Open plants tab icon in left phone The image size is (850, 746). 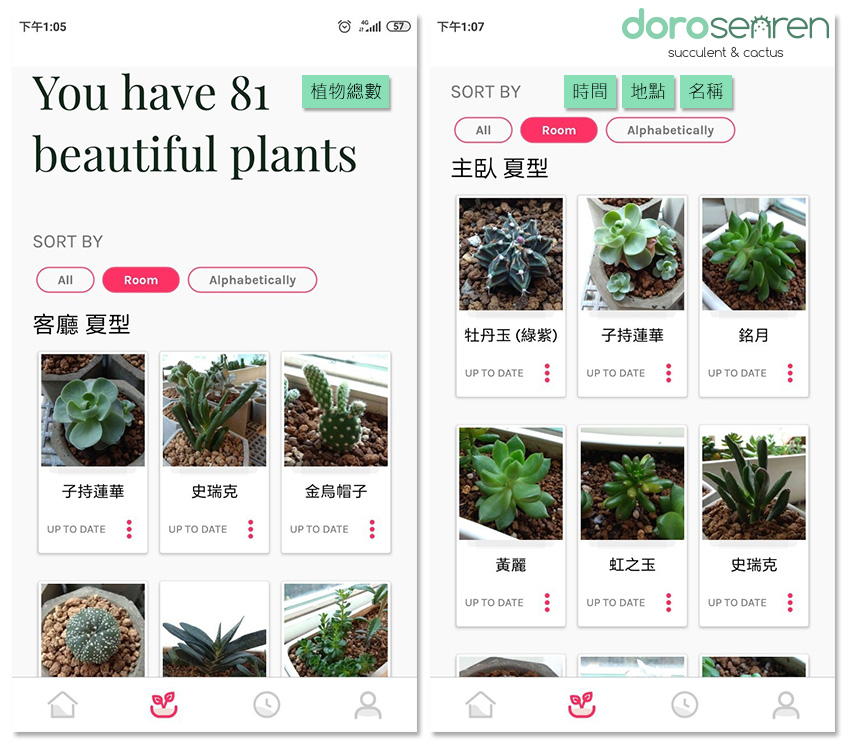click(x=164, y=704)
